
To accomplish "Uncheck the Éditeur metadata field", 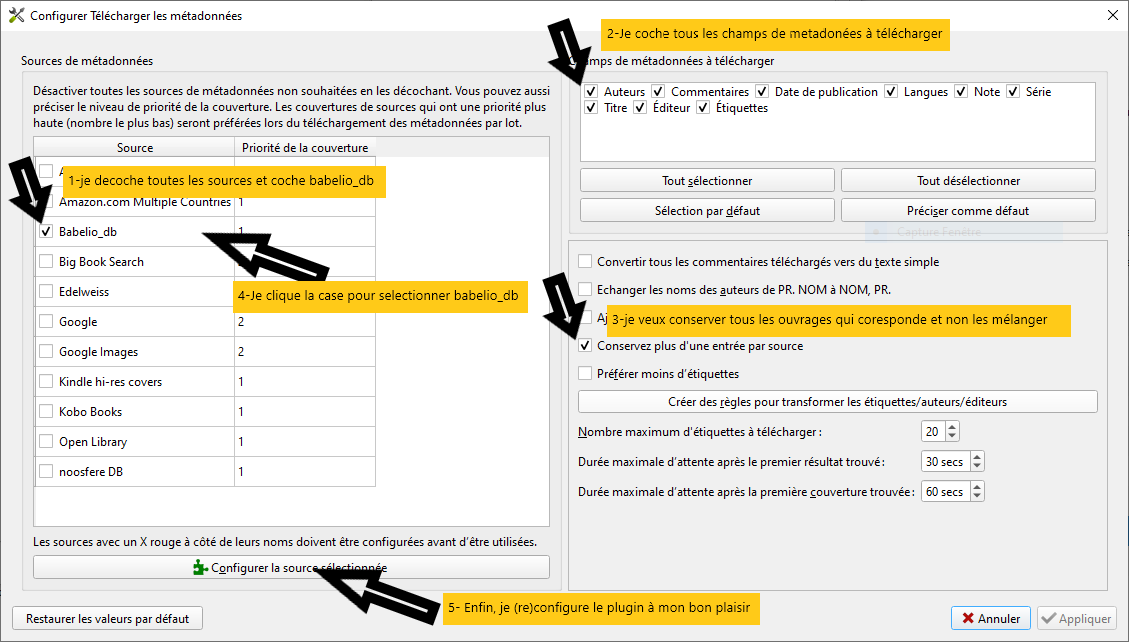I will (x=640, y=108).
